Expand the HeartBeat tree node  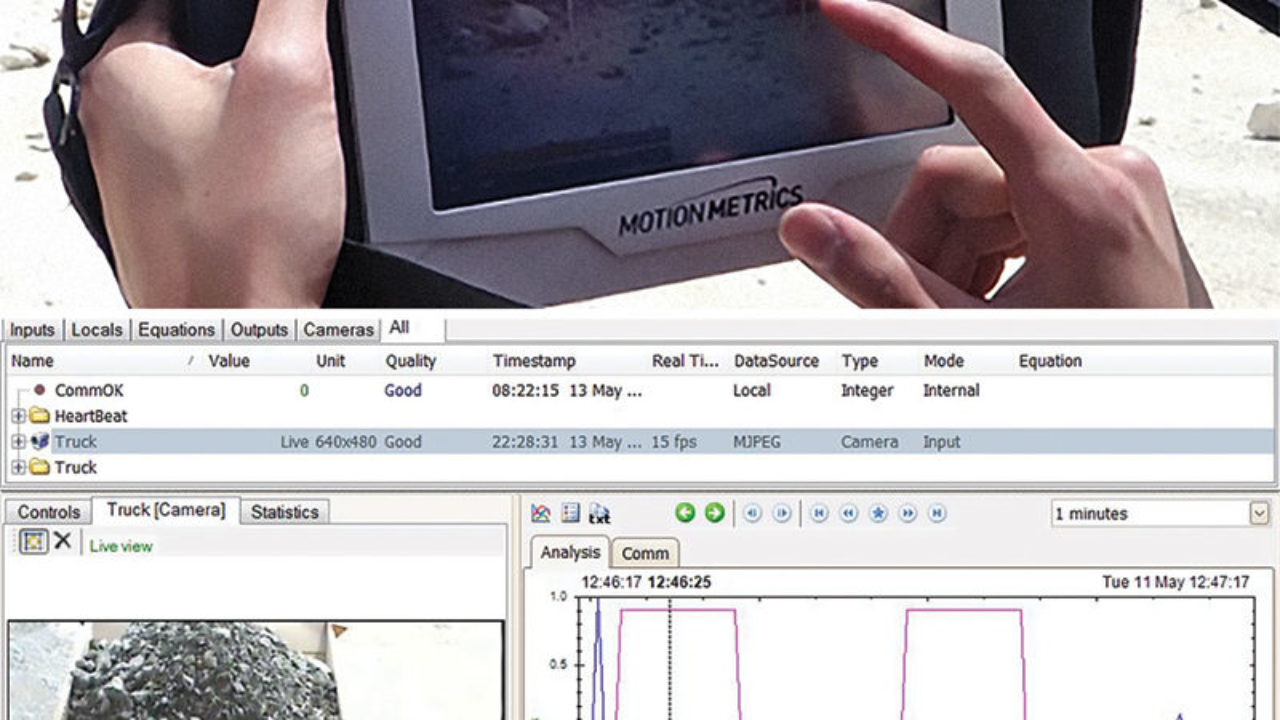click(18, 416)
